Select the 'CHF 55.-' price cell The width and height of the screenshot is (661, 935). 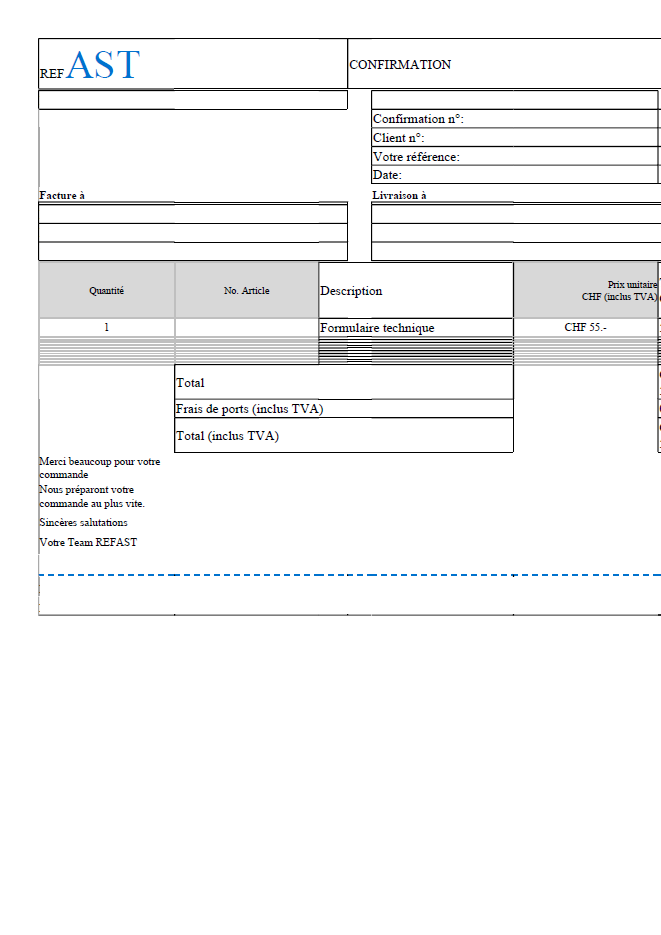point(586,327)
